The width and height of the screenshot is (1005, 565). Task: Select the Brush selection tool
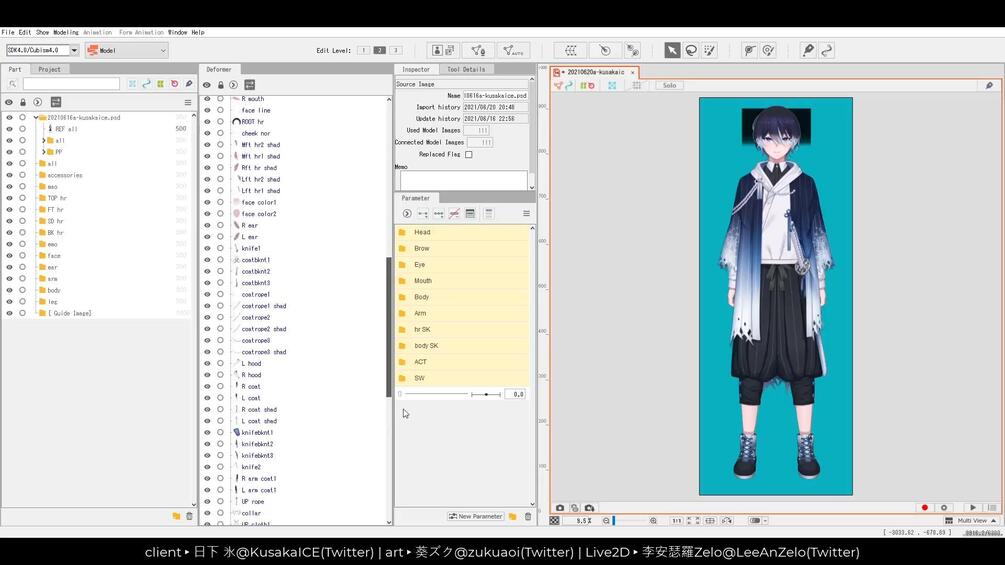(x=710, y=50)
